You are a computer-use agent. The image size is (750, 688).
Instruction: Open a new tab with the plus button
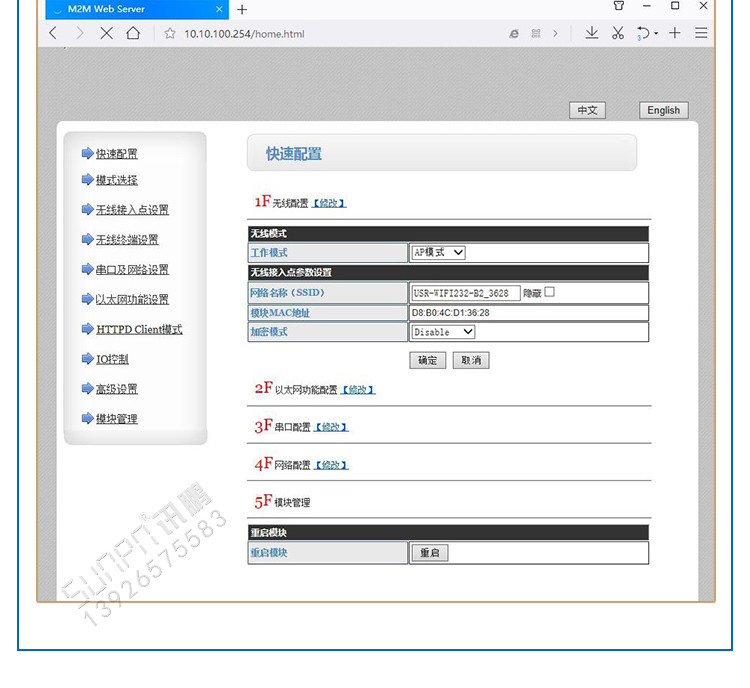tap(242, 9)
